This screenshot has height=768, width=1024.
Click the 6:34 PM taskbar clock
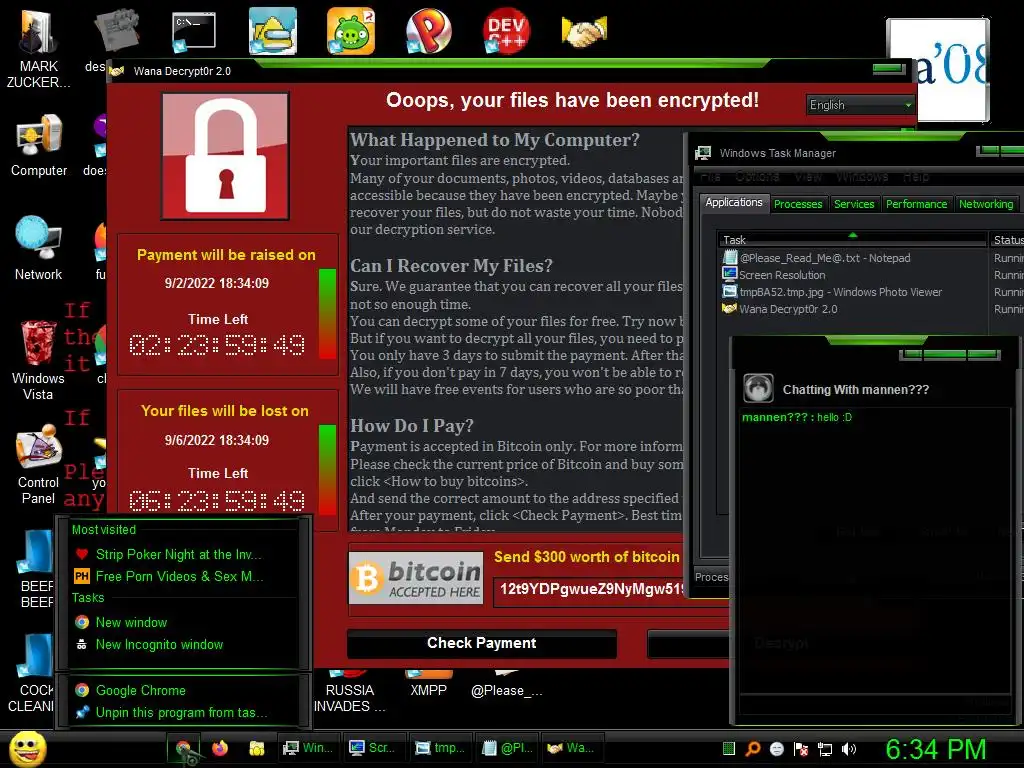click(x=935, y=749)
